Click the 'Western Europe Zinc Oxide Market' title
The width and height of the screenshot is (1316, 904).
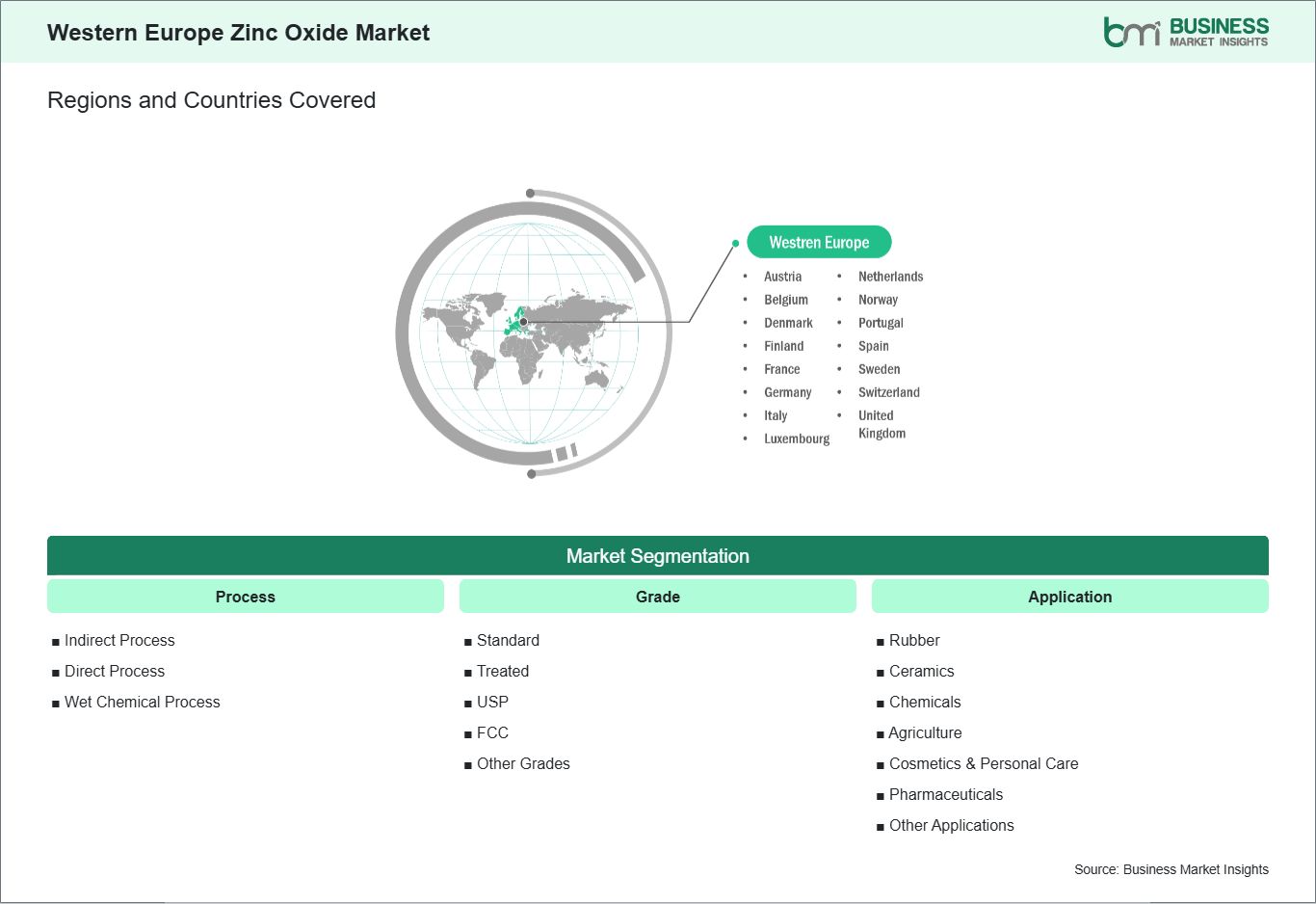238,33
